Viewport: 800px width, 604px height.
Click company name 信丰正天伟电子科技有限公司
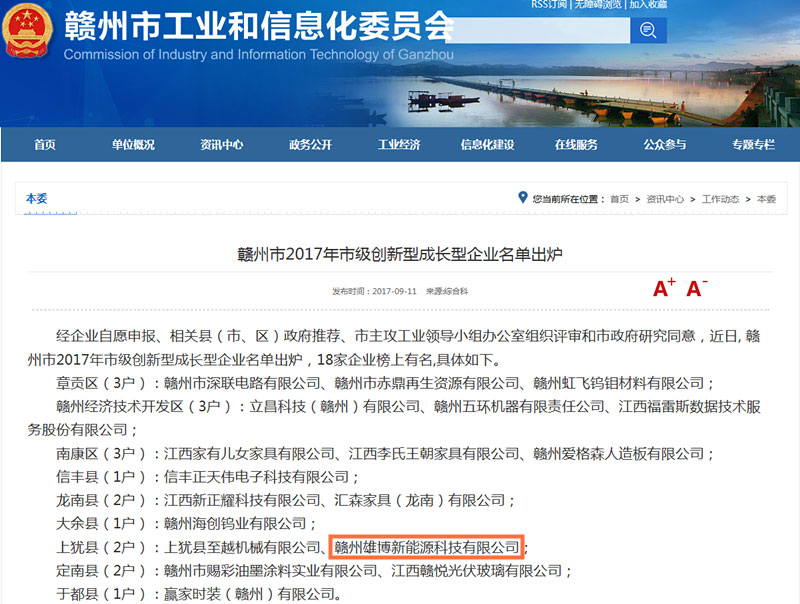[x=256, y=477]
